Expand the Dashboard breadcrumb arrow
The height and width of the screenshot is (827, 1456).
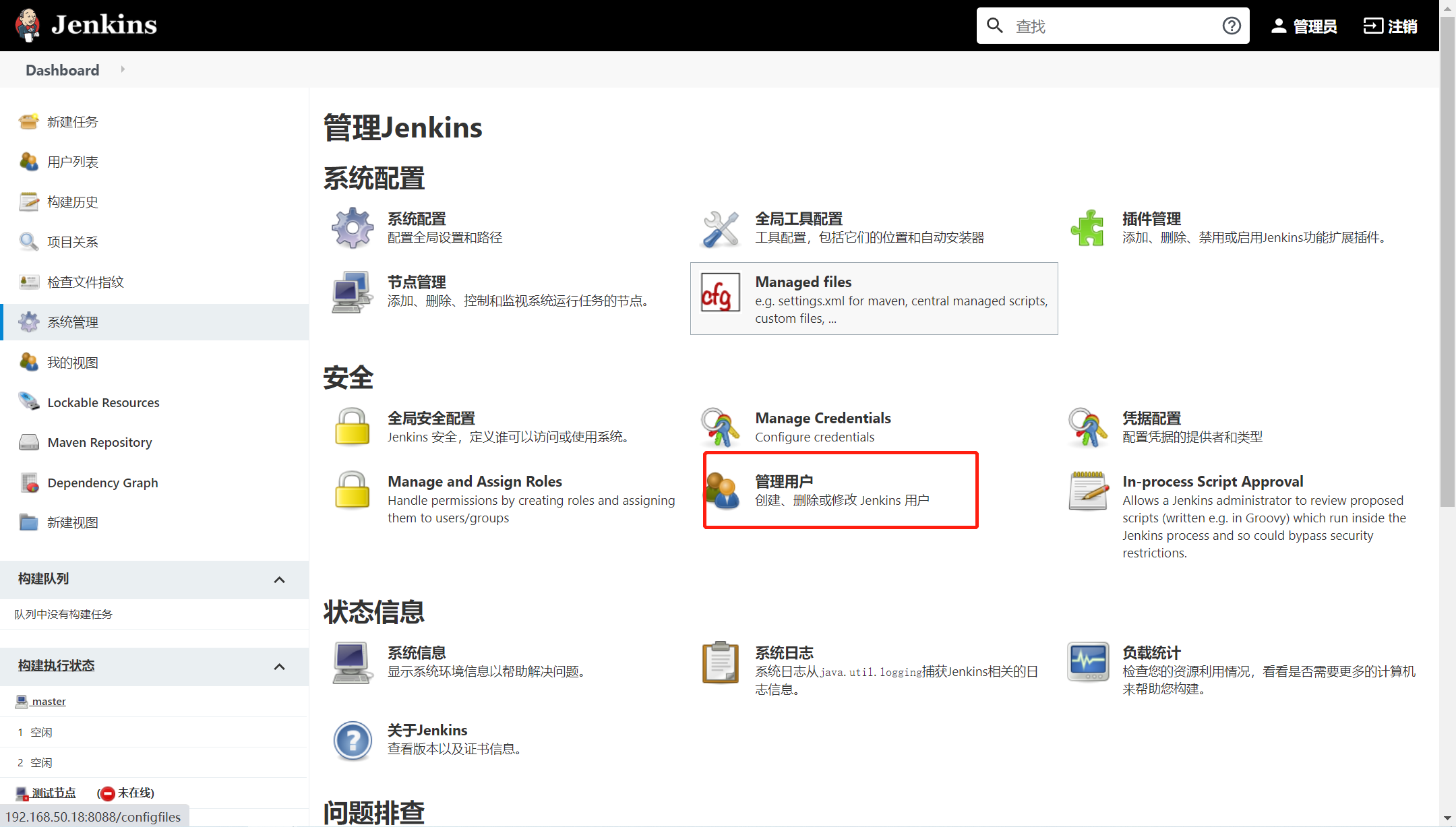point(123,69)
